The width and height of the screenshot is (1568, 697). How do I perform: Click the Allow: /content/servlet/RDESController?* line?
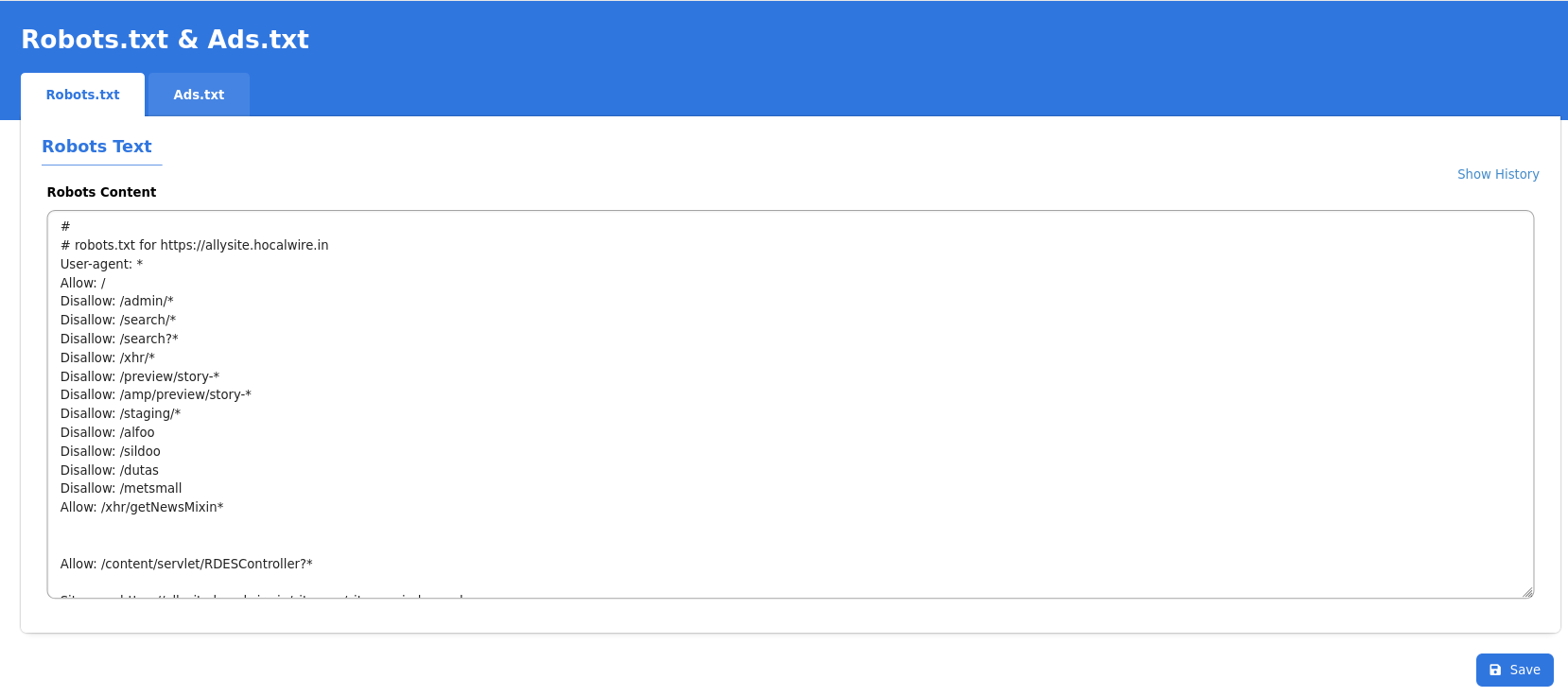(x=186, y=564)
